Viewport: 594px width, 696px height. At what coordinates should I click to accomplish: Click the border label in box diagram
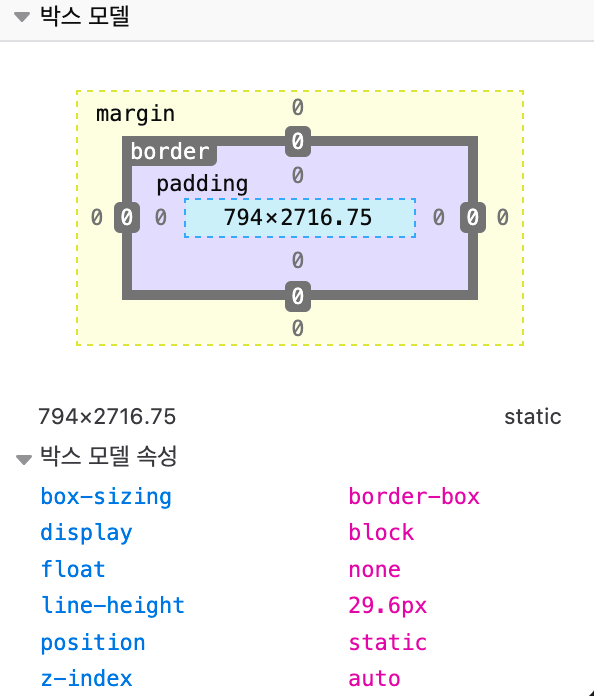tap(170, 151)
